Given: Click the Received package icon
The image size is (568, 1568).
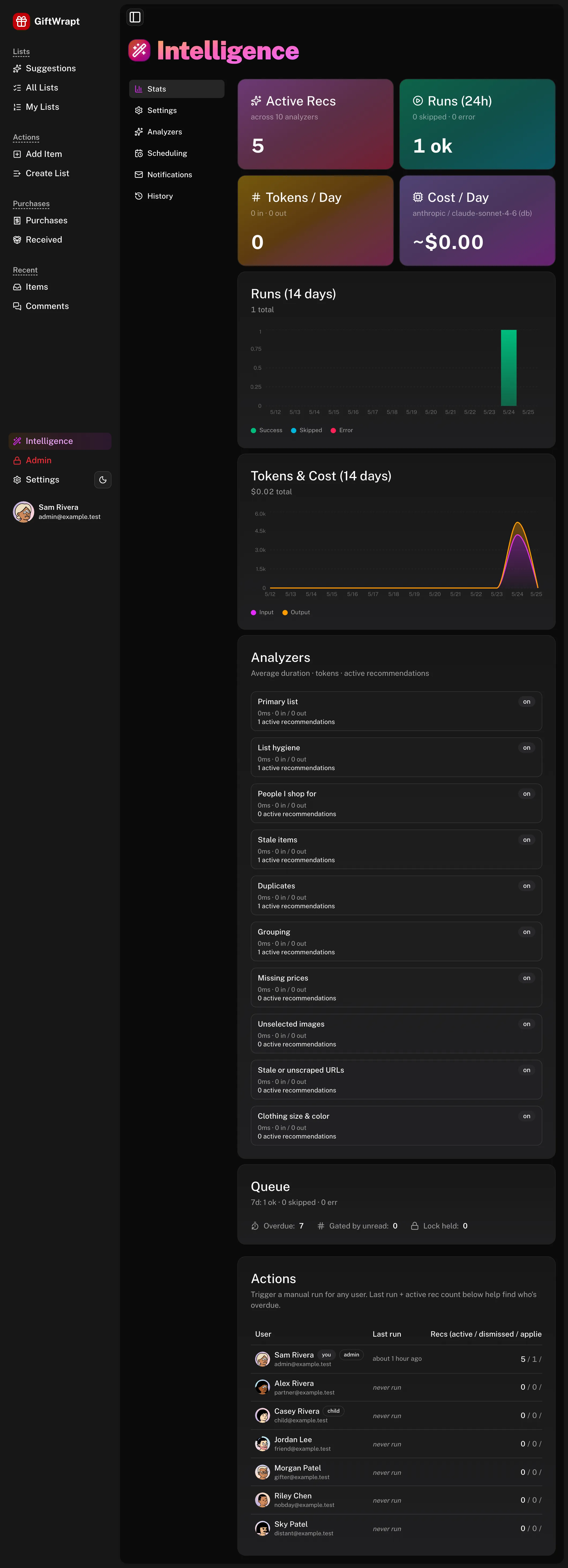Looking at the screenshot, I should pos(17,240).
